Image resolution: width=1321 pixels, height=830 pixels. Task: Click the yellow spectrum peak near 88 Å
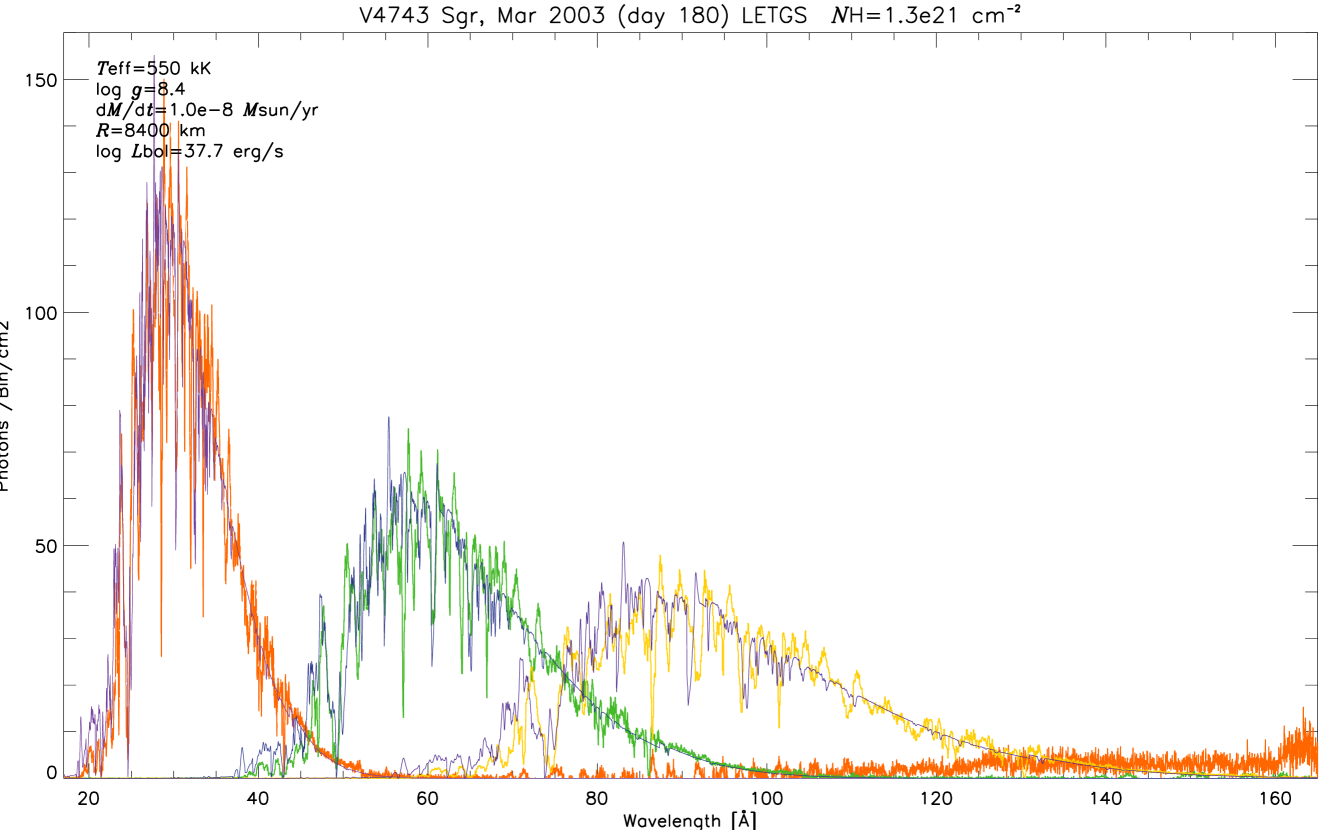pos(660,558)
